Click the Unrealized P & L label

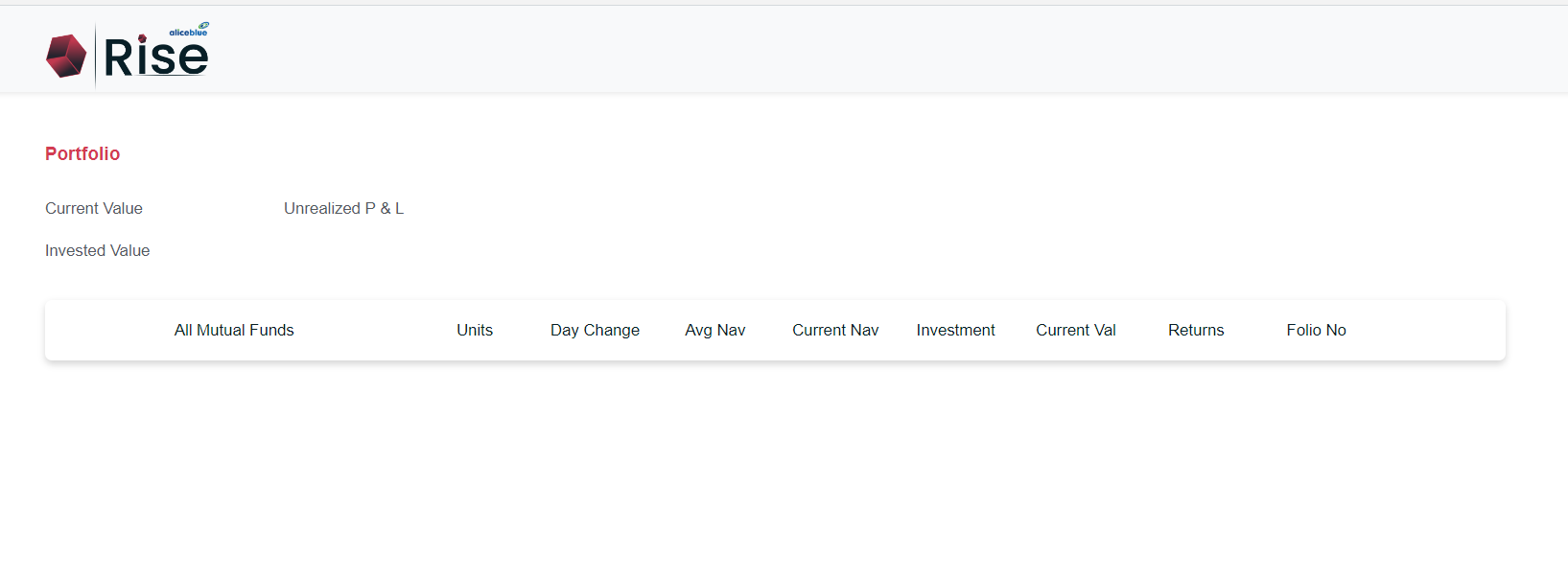pos(343,208)
